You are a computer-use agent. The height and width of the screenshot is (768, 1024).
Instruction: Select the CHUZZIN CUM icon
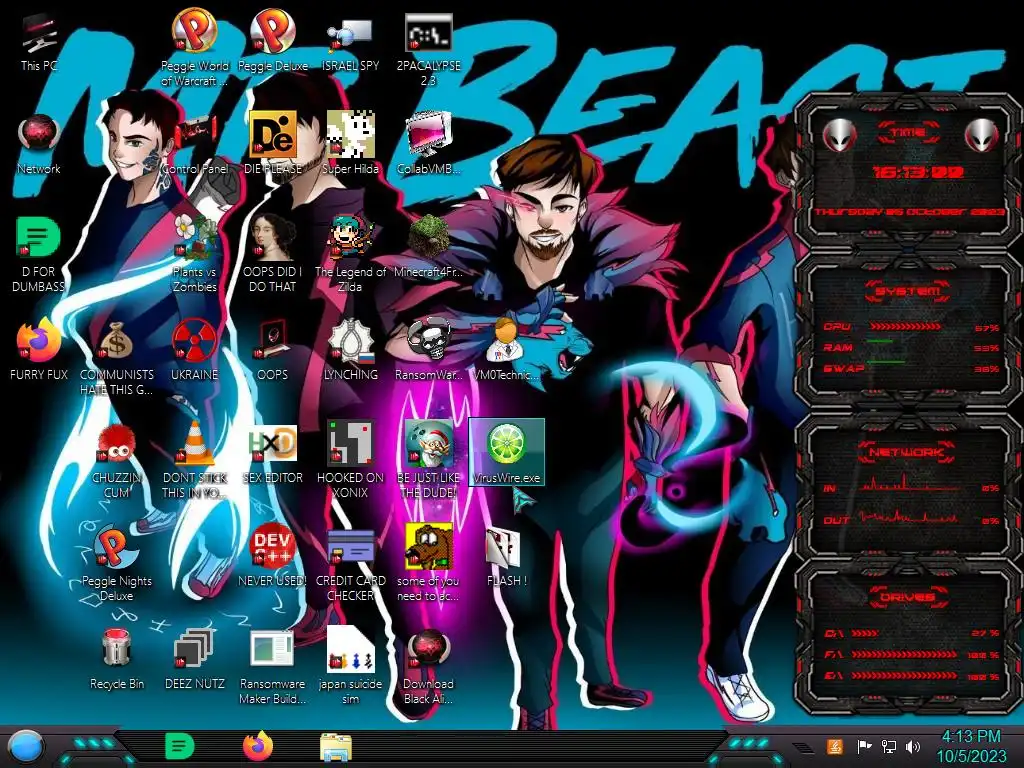click(116, 460)
